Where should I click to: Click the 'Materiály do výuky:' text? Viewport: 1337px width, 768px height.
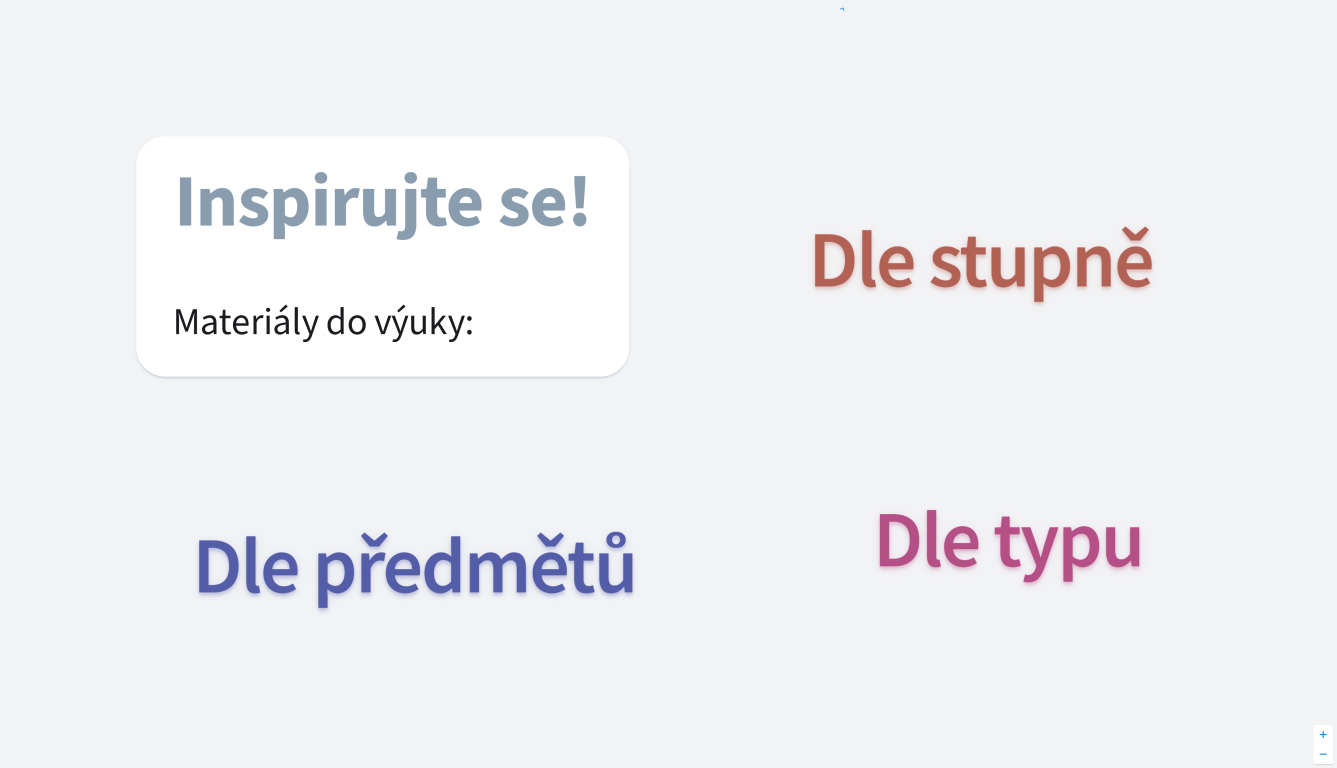tap(322, 322)
